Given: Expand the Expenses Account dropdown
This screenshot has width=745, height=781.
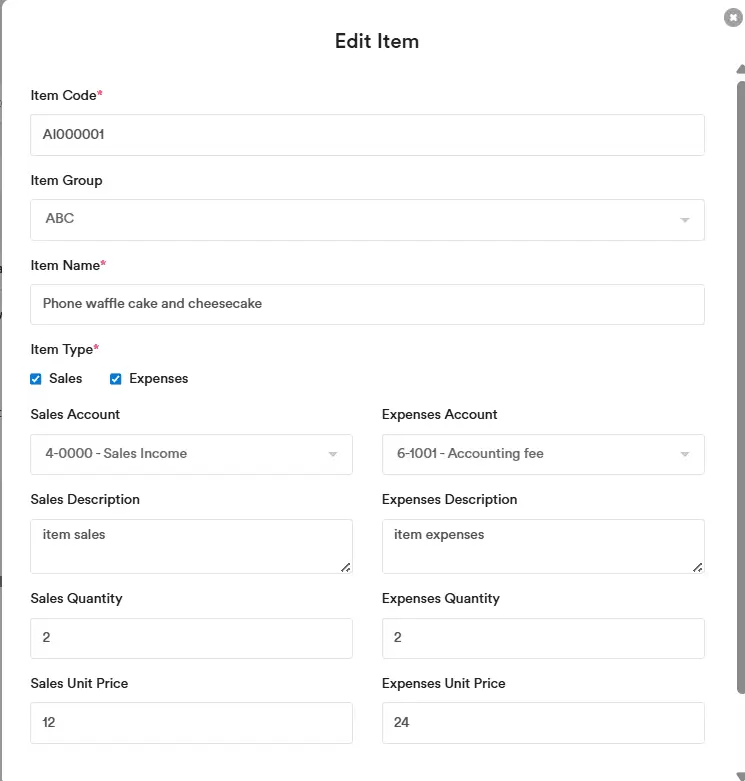Looking at the screenshot, I should click(543, 454).
